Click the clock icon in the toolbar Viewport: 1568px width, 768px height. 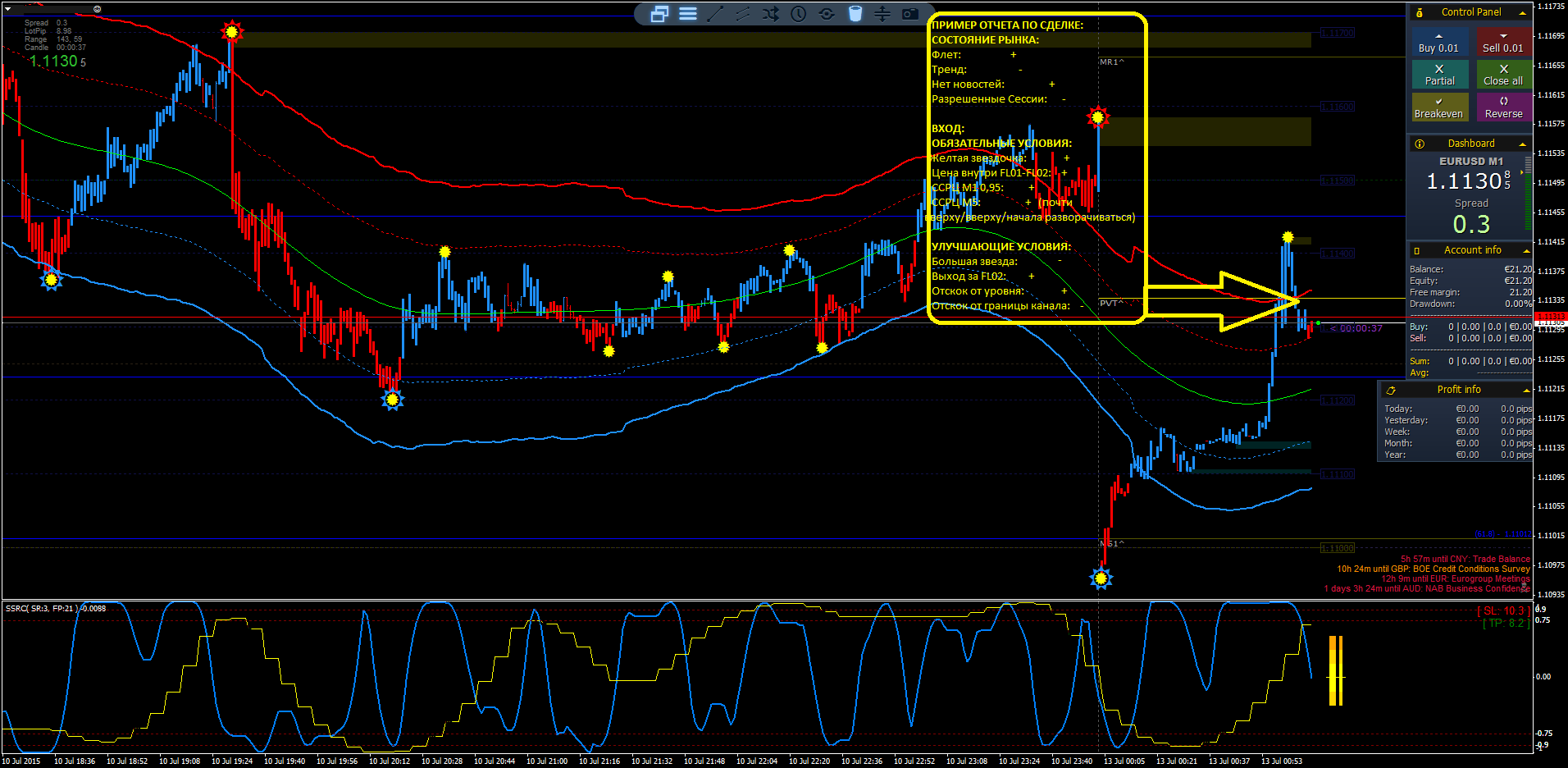point(799,14)
